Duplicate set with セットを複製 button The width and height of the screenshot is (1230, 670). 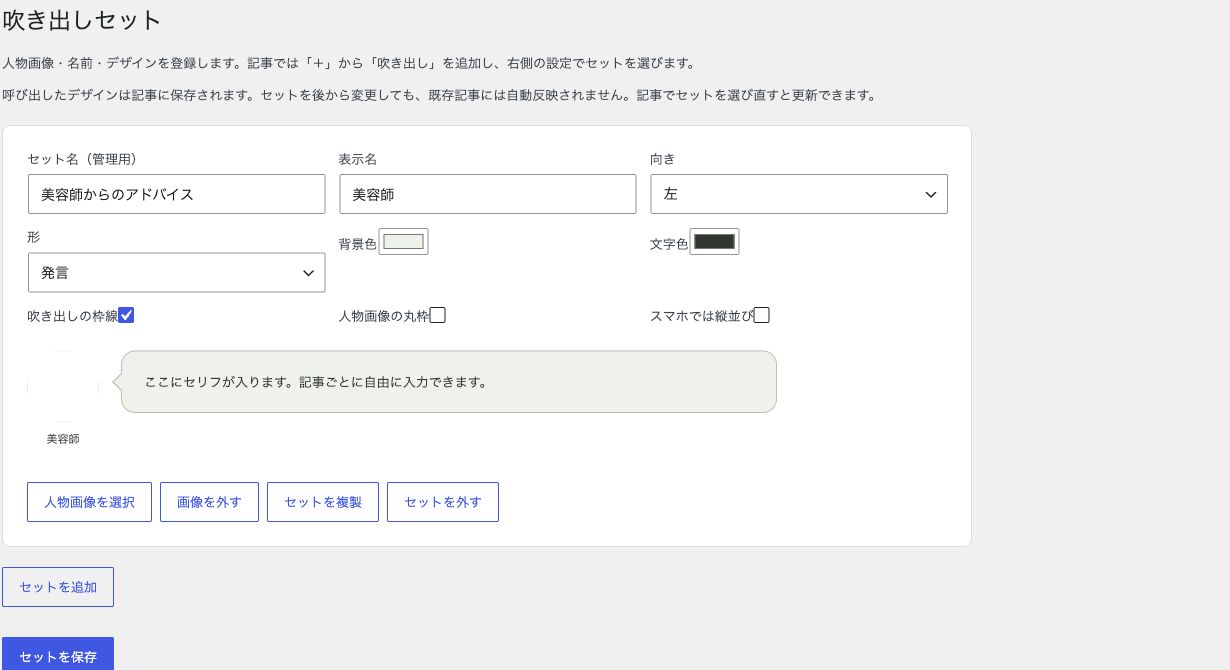[323, 502]
